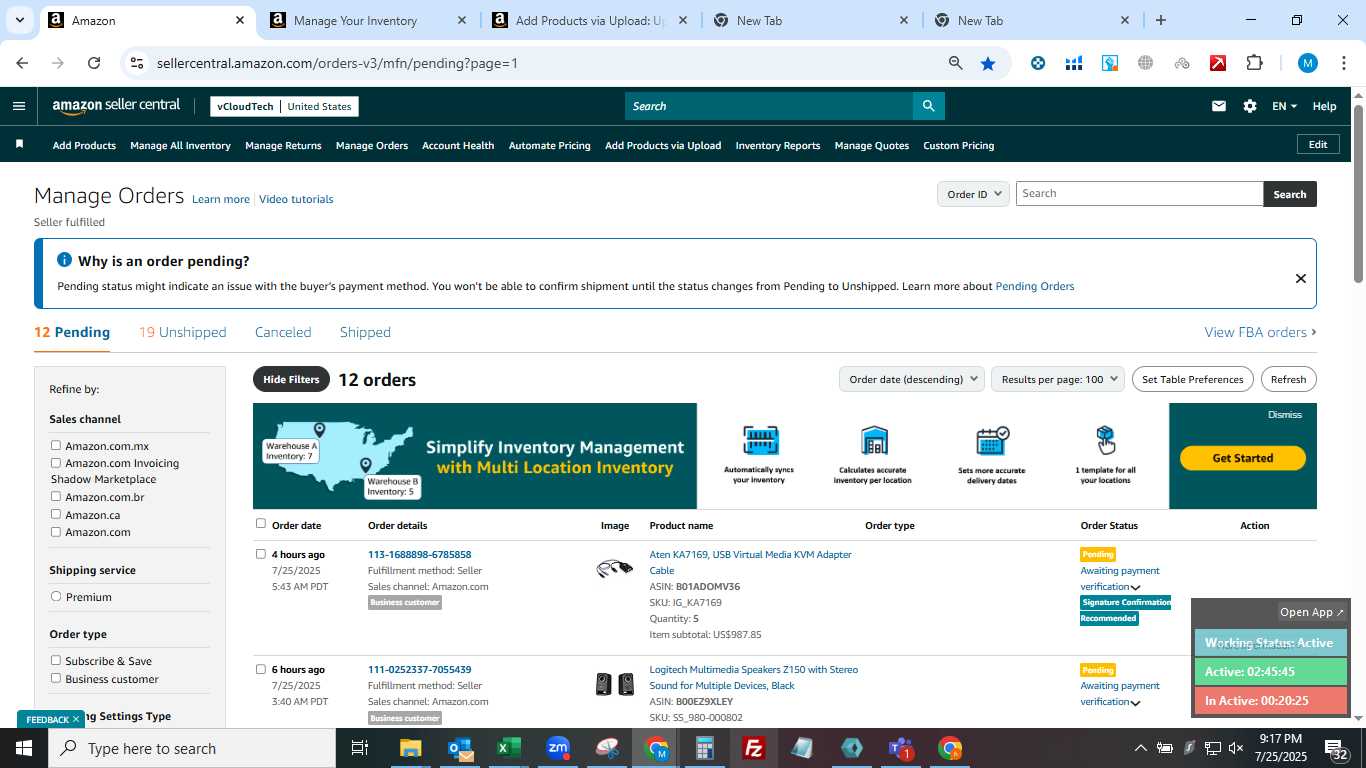
Task: Close the 'Why is an order pending' banner
Action: [x=1300, y=278]
